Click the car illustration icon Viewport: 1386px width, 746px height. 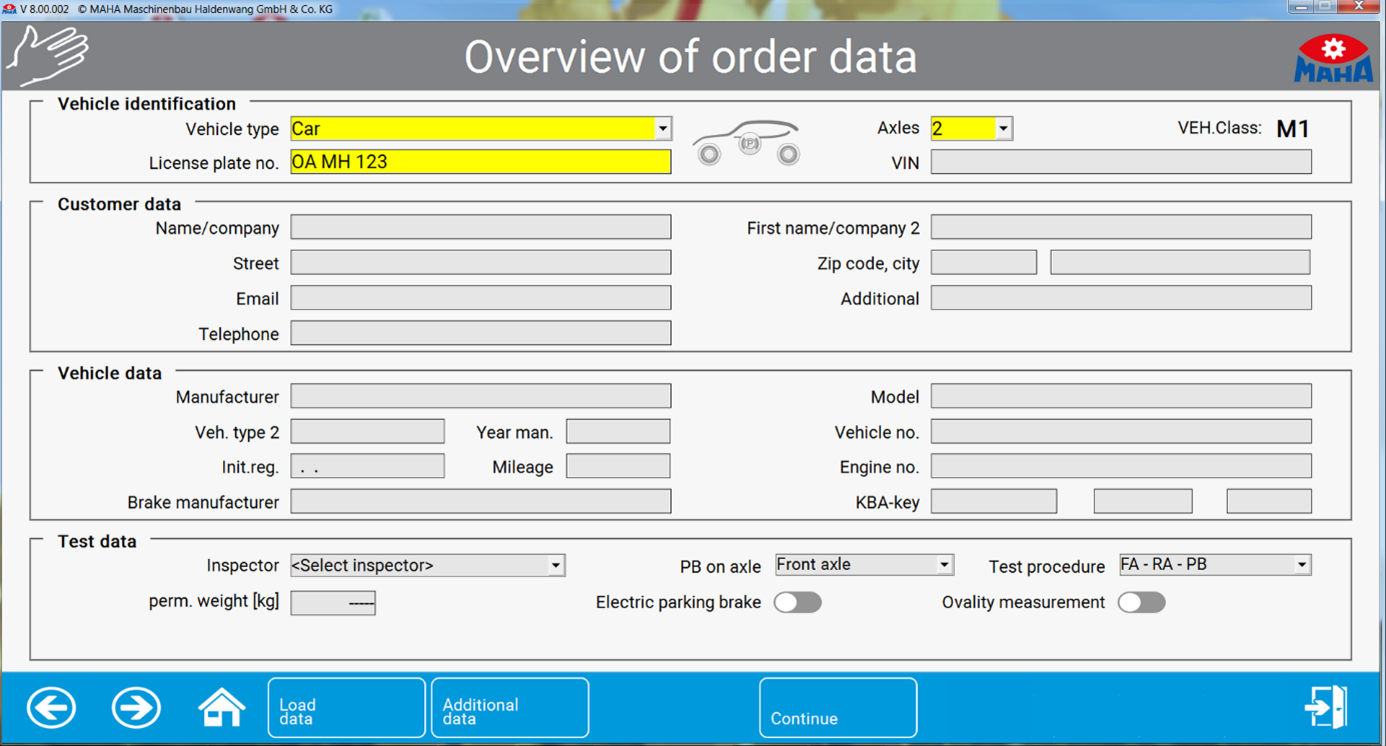coord(748,143)
